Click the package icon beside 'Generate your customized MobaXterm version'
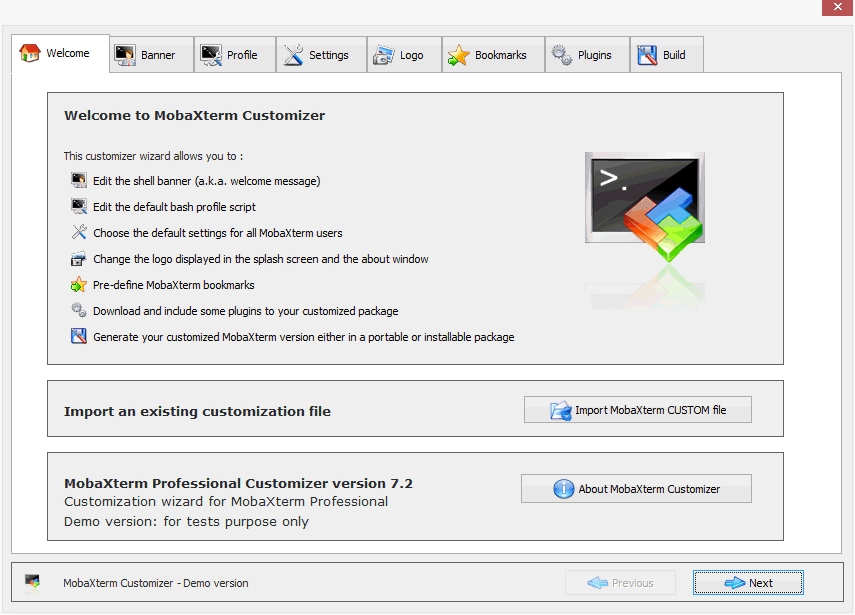The height and width of the screenshot is (615, 855). [77, 336]
